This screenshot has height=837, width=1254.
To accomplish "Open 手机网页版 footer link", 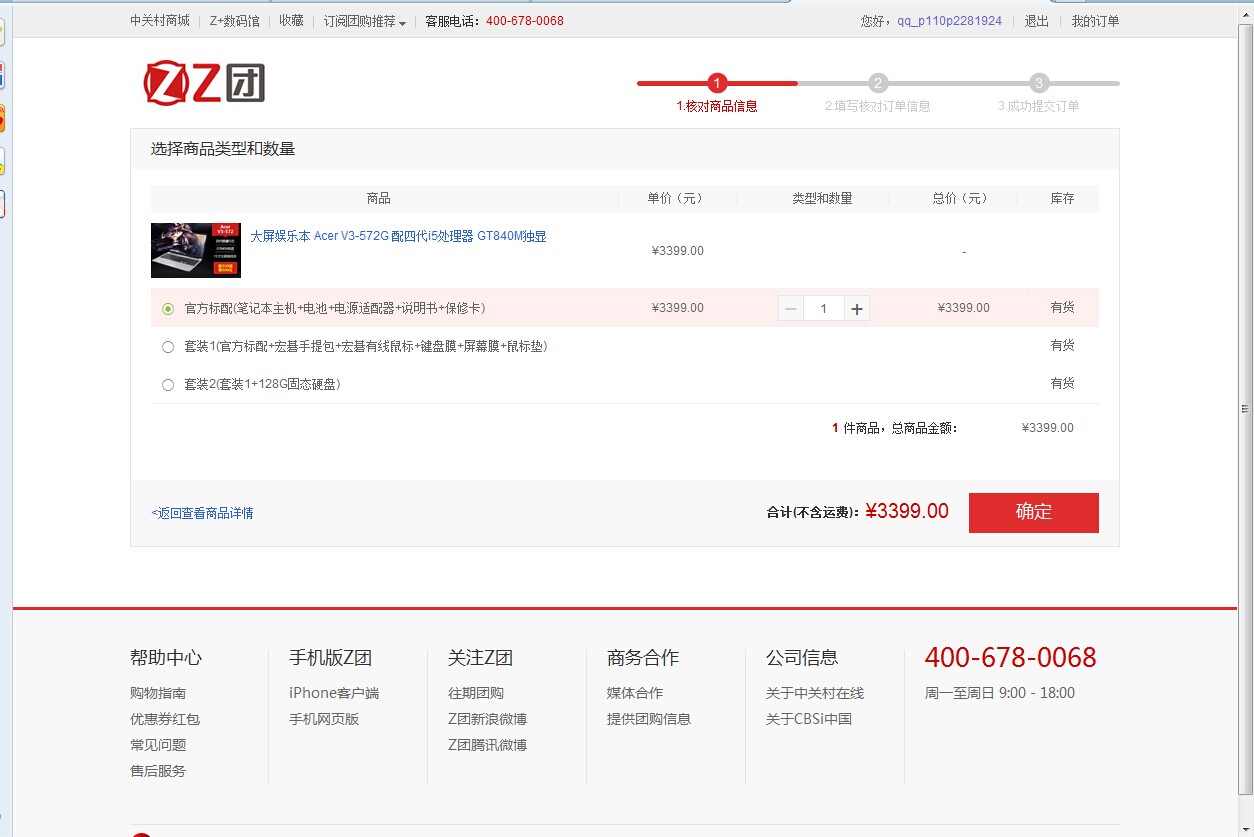I will pyautogui.click(x=324, y=719).
